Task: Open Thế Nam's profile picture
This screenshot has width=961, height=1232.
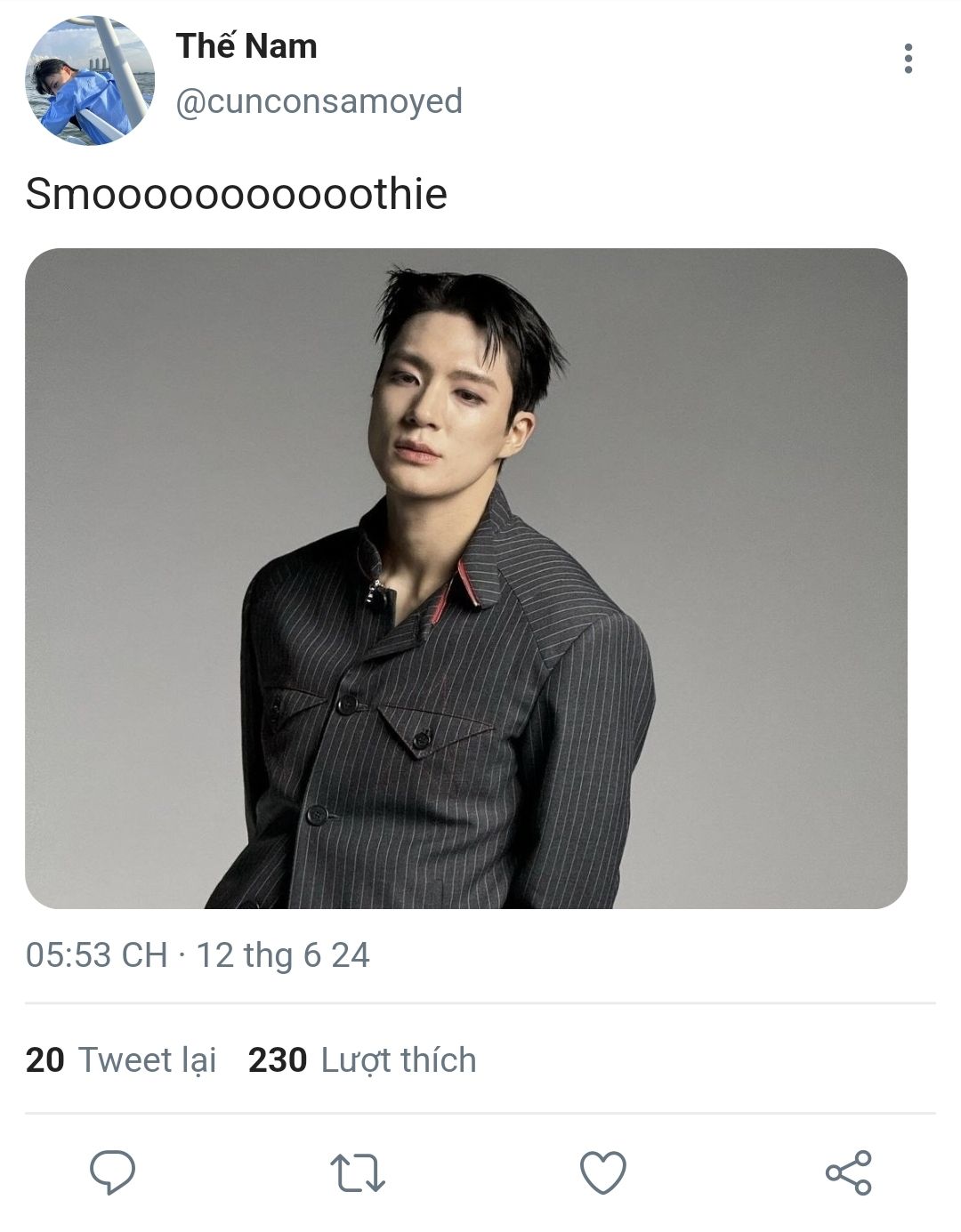Action: click(x=89, y=80)
